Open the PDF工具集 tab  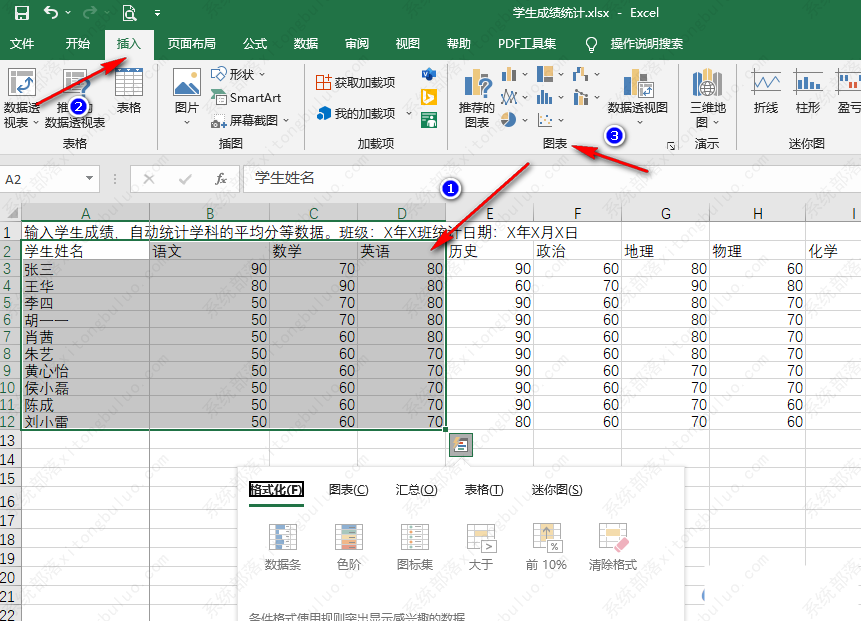coord(527,44)
